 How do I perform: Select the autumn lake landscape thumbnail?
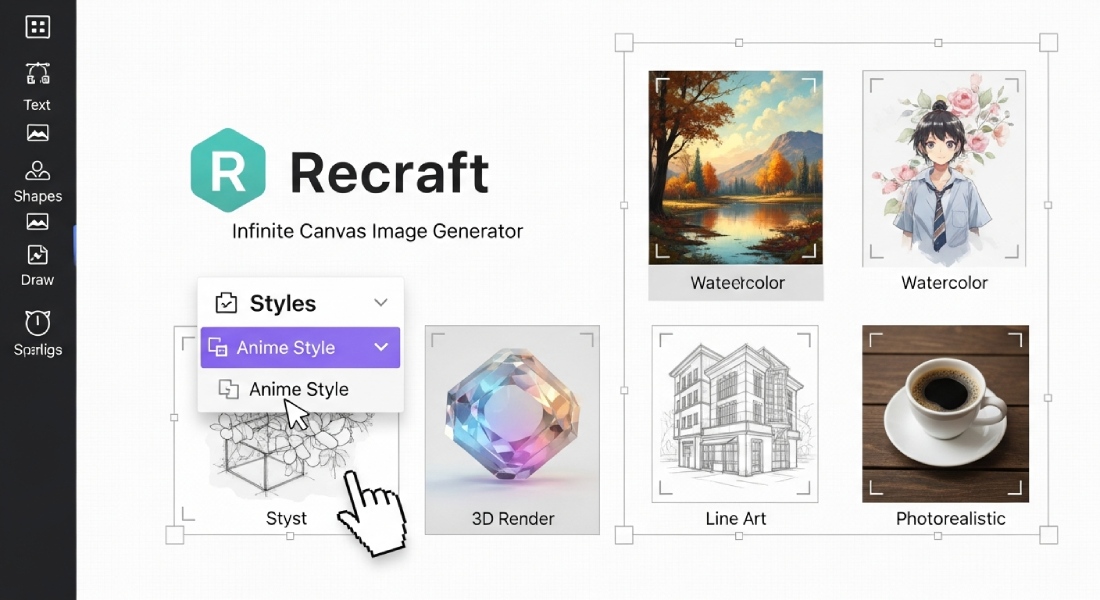(735, 167)
